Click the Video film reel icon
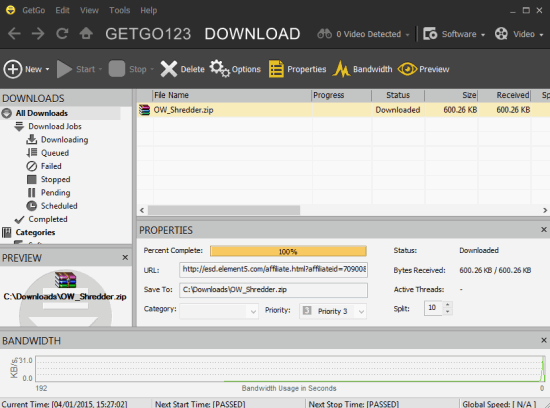550x408 pixels. 501,34
